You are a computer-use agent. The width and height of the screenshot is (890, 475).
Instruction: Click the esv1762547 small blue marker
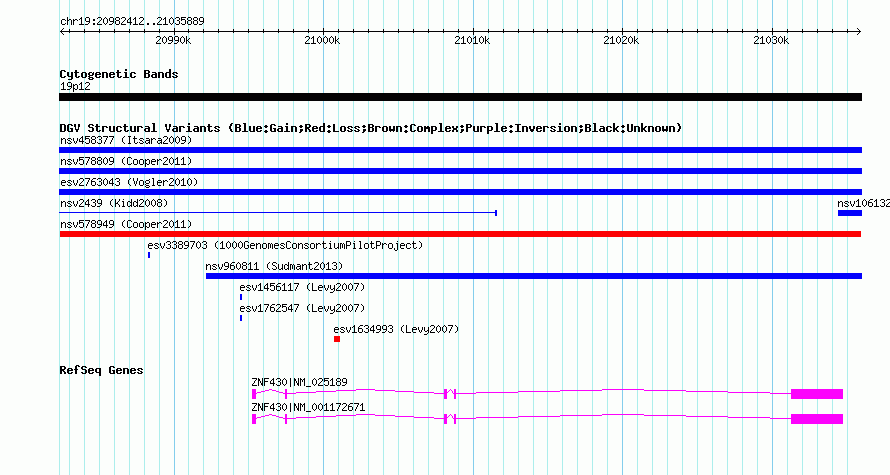coord(241,318)
